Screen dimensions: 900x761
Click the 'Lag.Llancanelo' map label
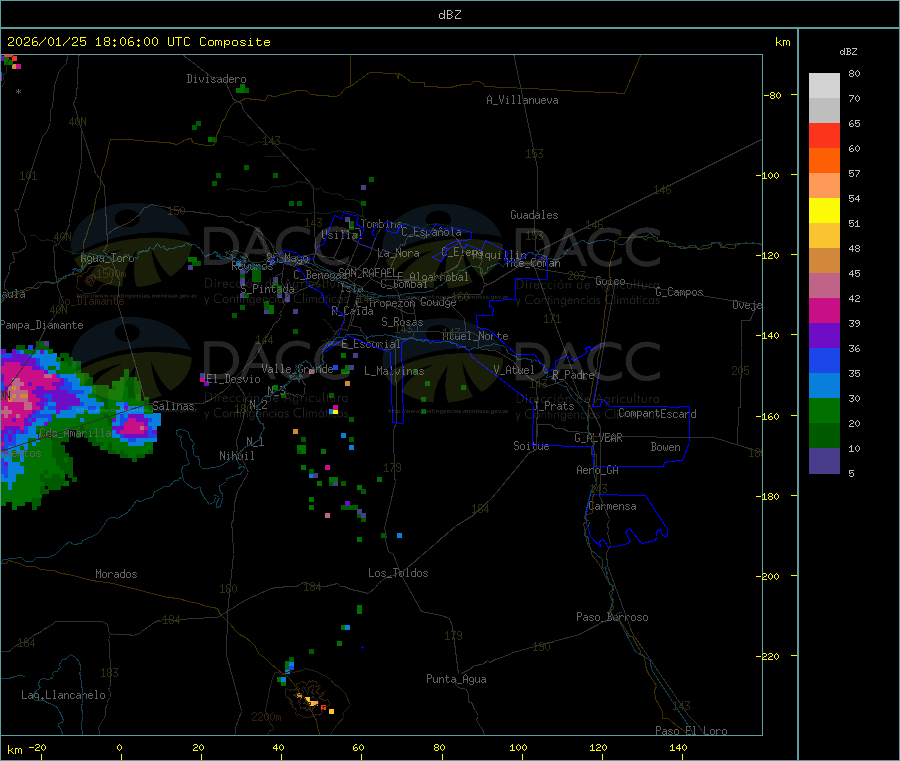(63, 695)
